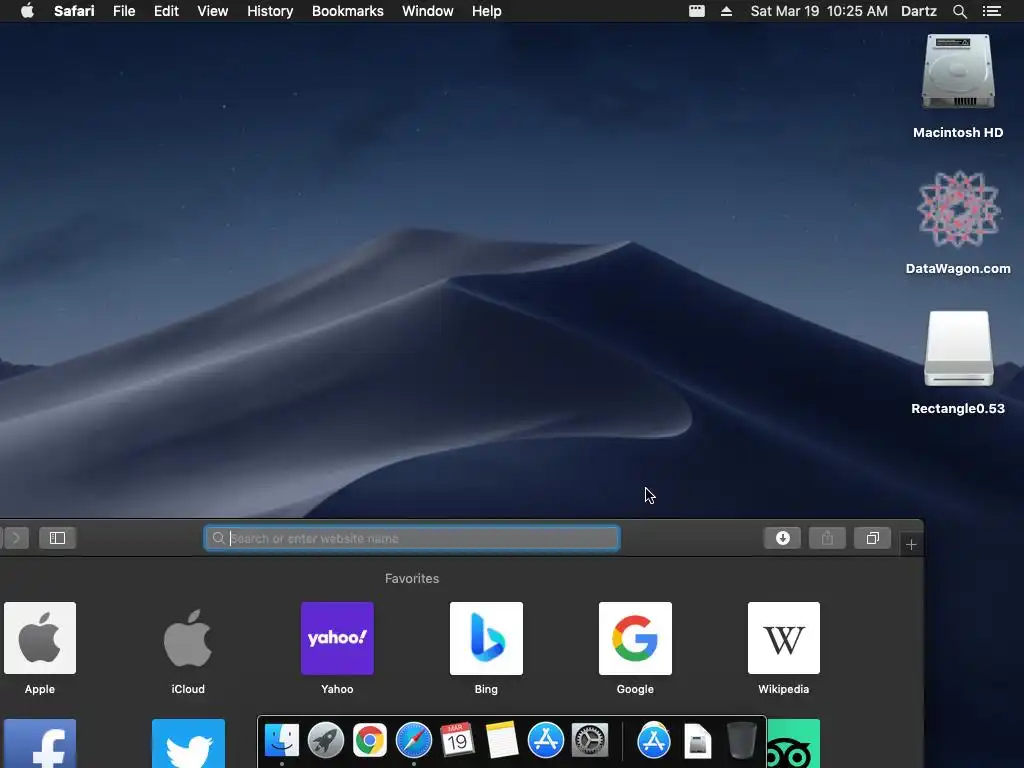Click the keyboard viewer menu bar icon
1024x768 pixels.
tap(697, 11)
